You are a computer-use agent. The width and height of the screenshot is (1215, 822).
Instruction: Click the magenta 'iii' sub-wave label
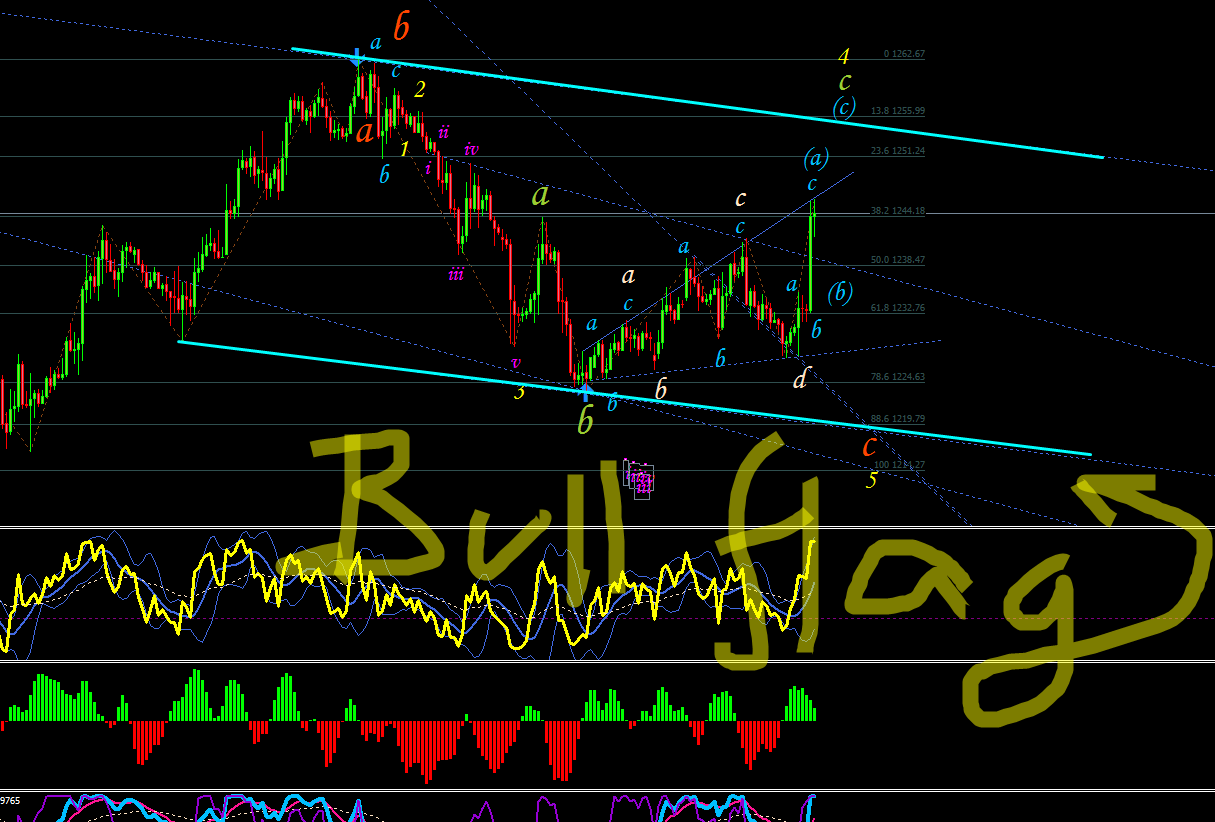click(x=456, y=274)
